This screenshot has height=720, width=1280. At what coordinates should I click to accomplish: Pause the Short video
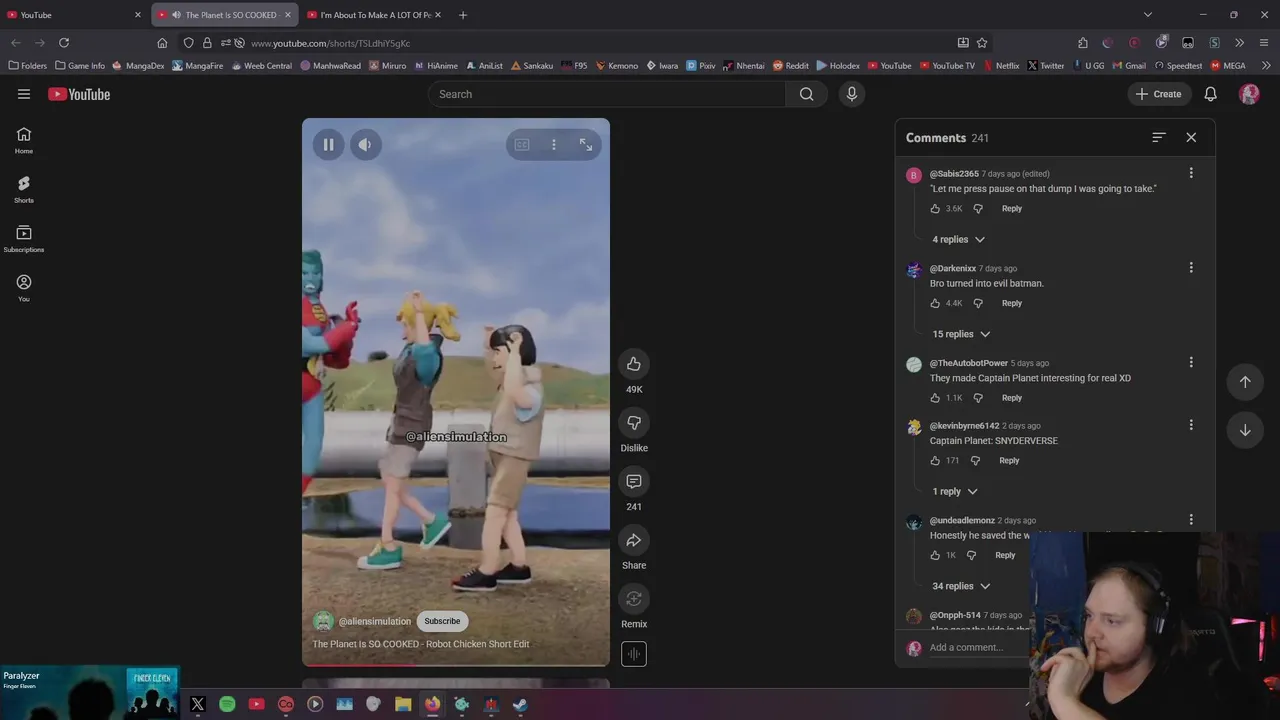pyautogui.click(x=328, y=145)
